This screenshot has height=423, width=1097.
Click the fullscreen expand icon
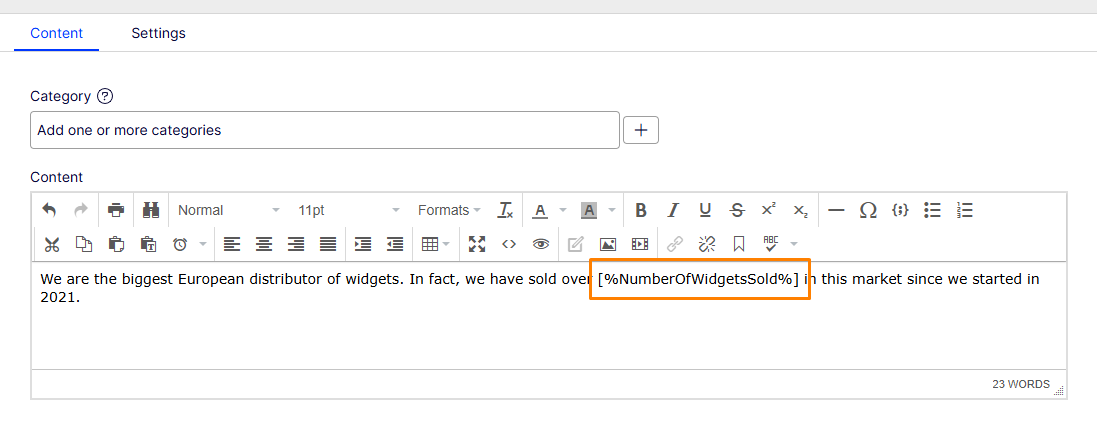point(476,244)
